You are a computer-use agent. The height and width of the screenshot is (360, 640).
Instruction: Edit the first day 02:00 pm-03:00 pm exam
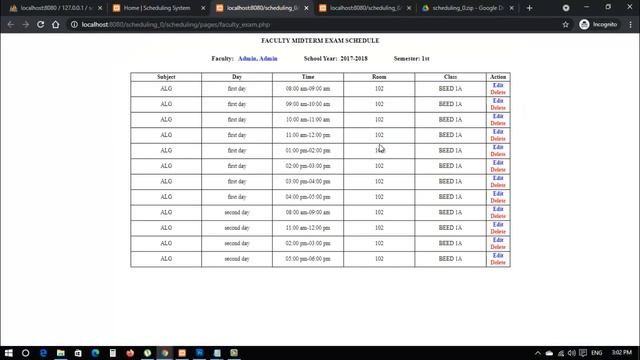(x=498, y=162)
